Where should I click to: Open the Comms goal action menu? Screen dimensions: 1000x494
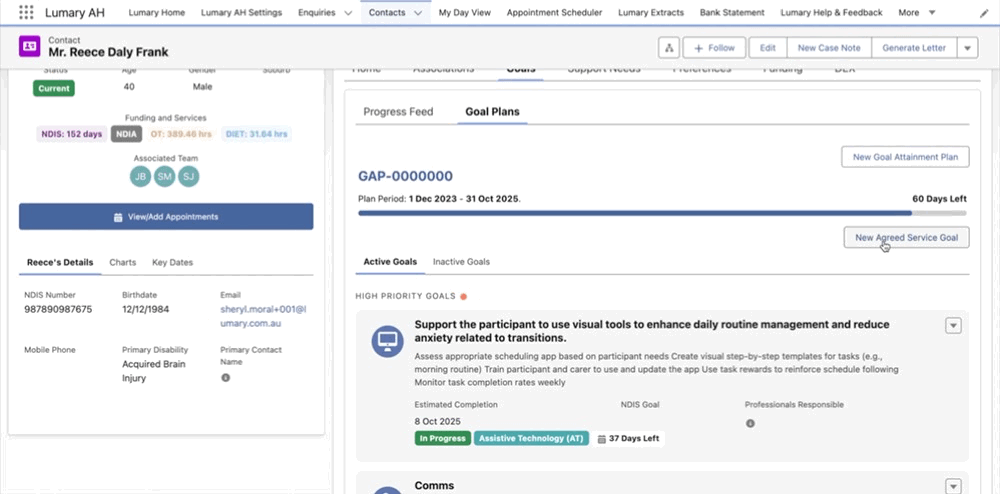pos(953,486)
